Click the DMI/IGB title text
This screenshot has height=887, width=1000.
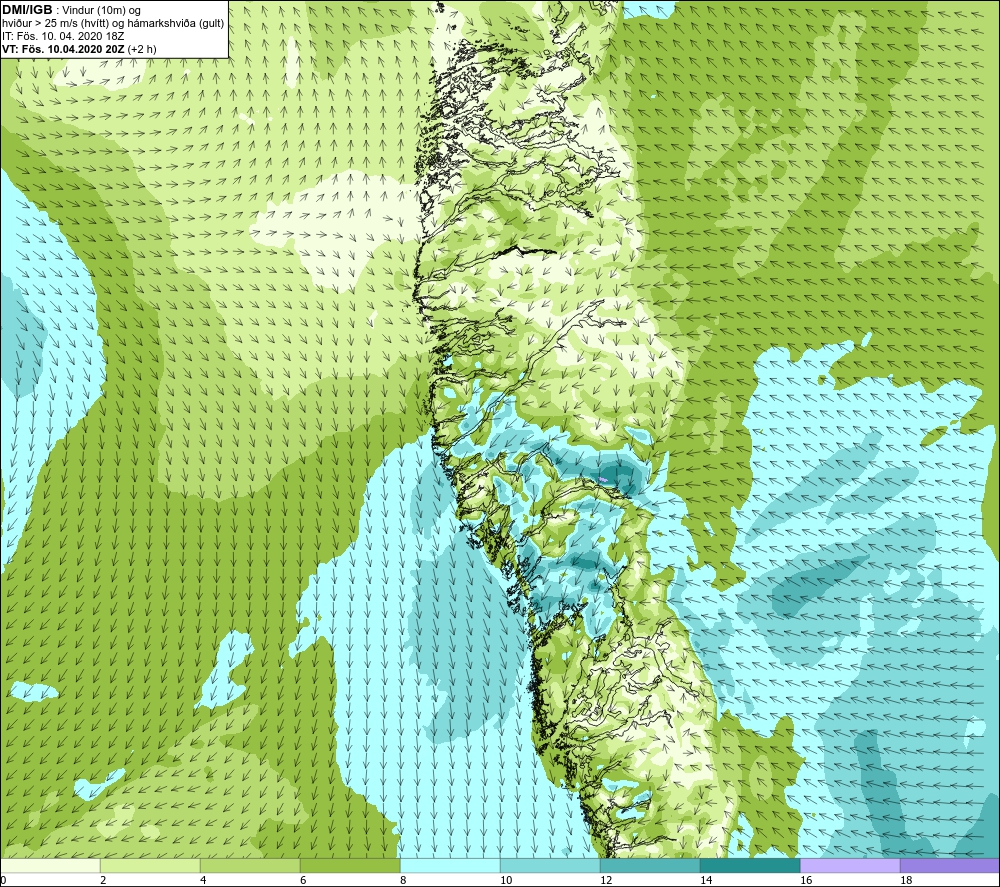[27, 10]
